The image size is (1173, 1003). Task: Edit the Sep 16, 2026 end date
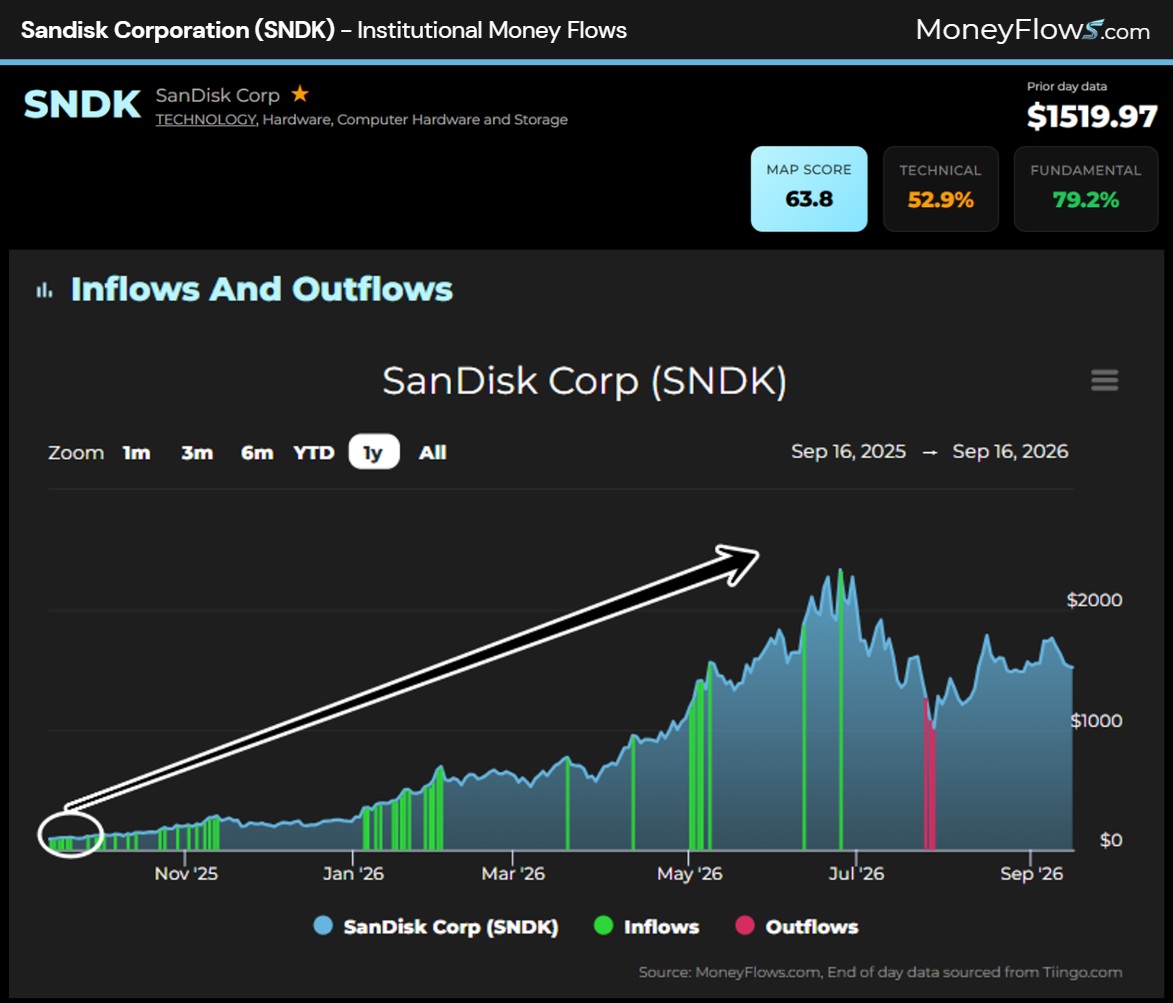click(x=1010, y=451)
